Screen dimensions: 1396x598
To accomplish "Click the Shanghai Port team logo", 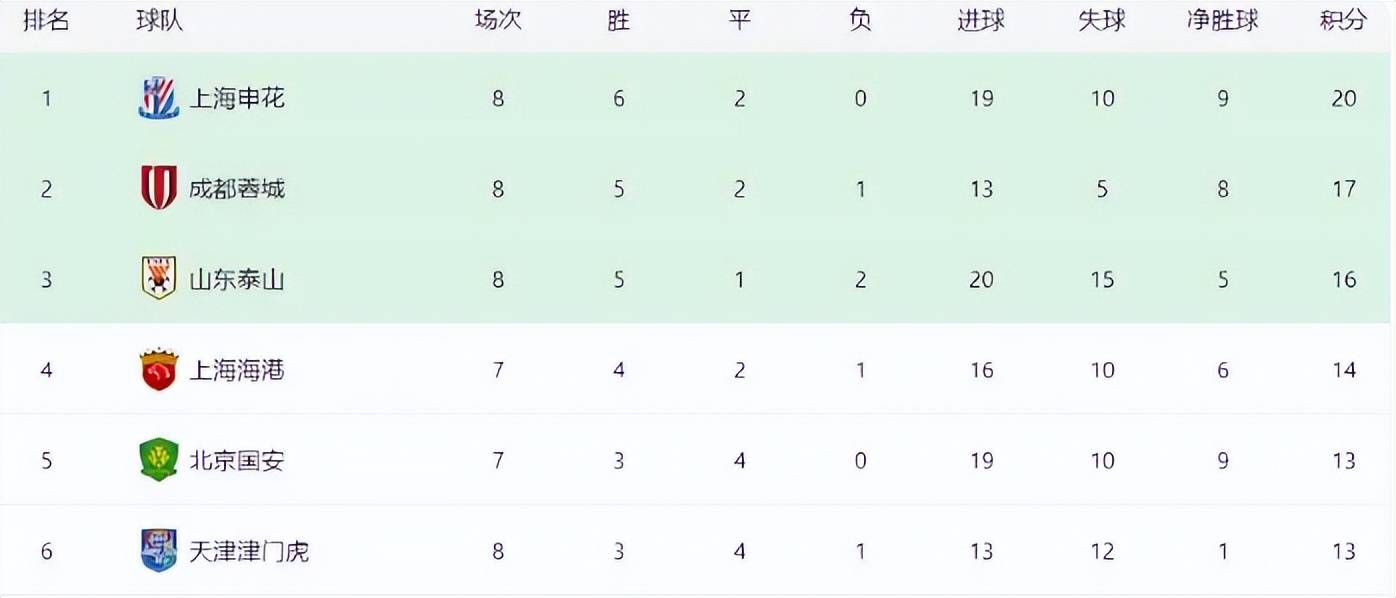I will (x=158, y=370).
